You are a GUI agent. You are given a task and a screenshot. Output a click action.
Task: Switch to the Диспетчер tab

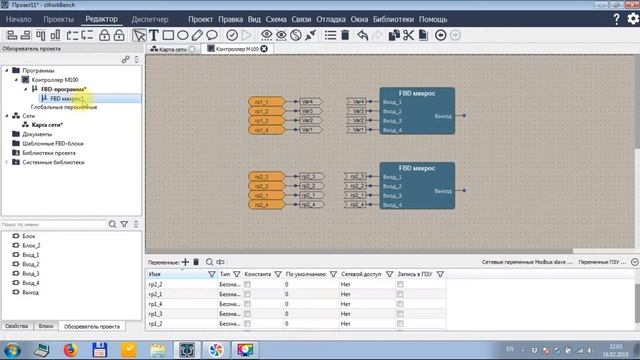(150, 19)
